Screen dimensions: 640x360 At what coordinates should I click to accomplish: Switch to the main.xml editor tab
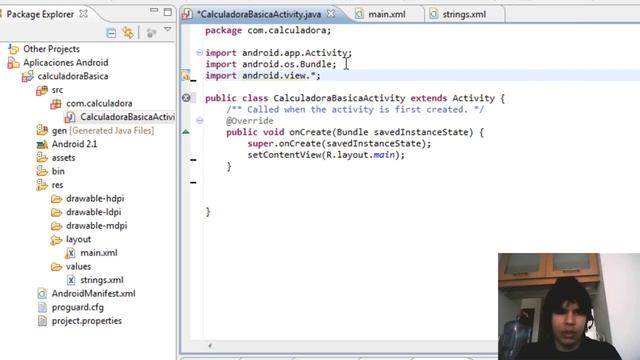tap(387, 14)
